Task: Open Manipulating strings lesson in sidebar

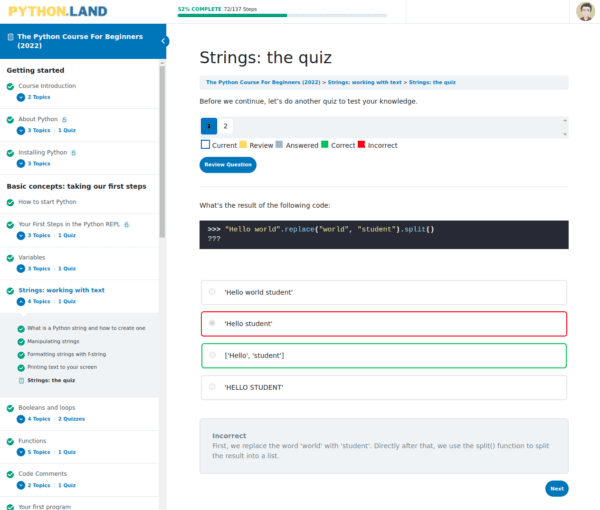Action: tap(53, 341)
